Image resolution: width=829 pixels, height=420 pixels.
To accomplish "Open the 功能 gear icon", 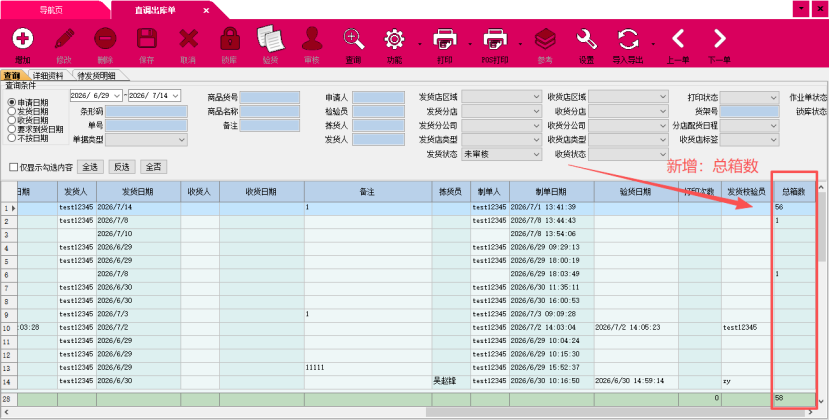I will click(394, 39).
